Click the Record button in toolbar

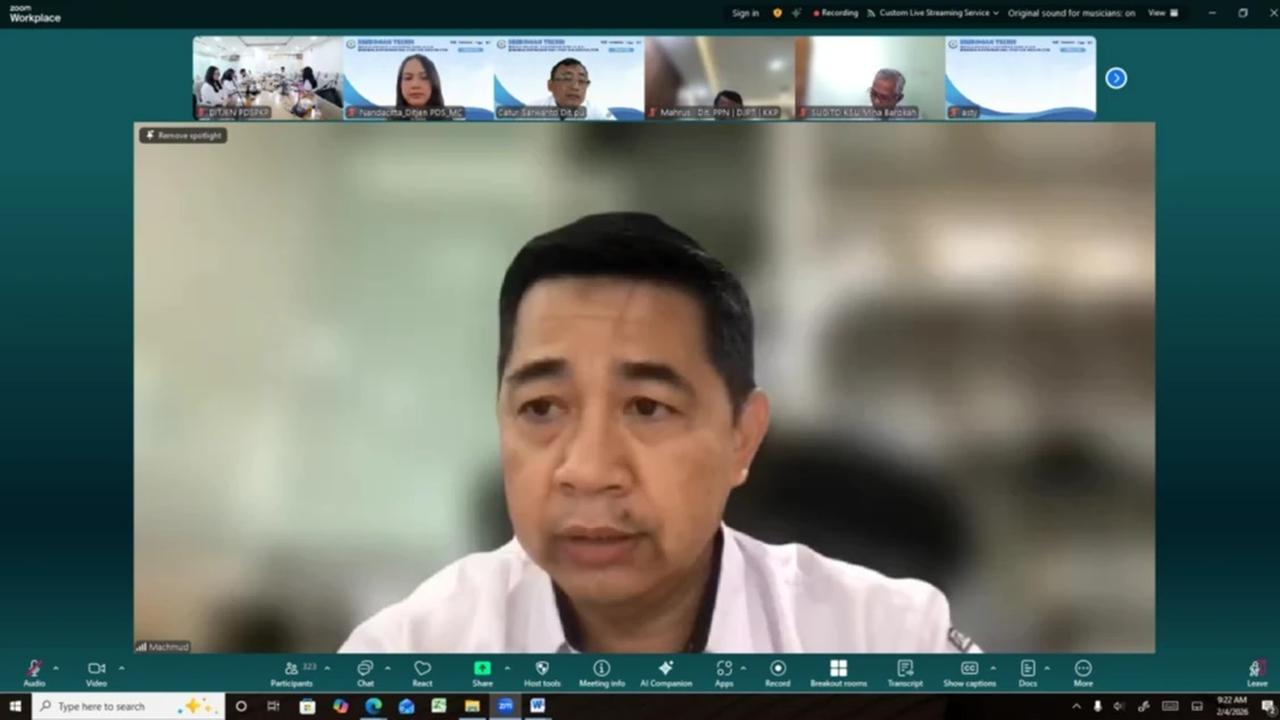pos(777,673)
